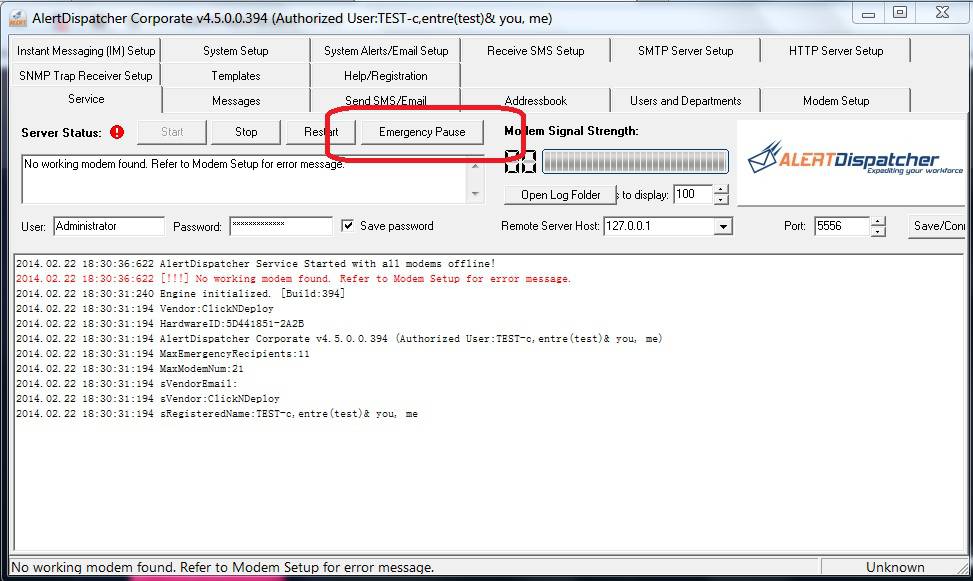Switch to the System Setup tab
The image size is (973, 581).
[x=236, y=51]
